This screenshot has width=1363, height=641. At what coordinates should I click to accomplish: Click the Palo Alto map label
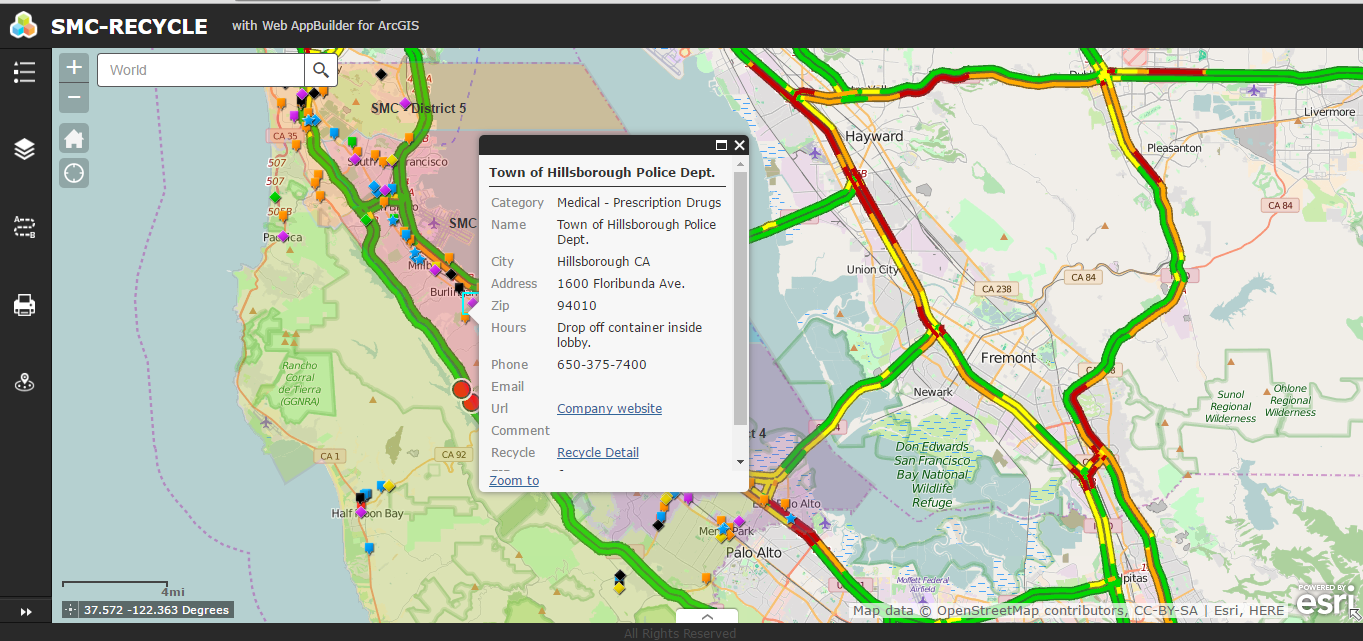coord(754,552)
